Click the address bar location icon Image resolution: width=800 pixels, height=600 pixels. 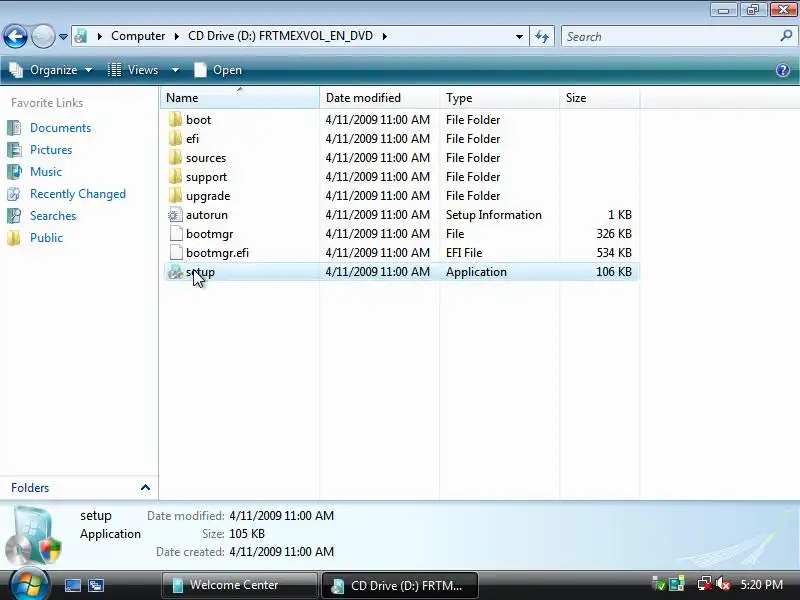point(81,36)
